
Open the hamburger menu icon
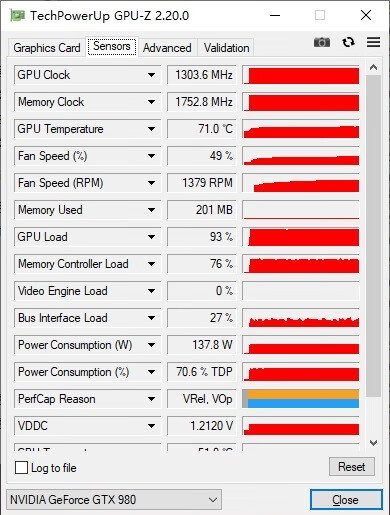pyautogui.click(x=373, y=42)
